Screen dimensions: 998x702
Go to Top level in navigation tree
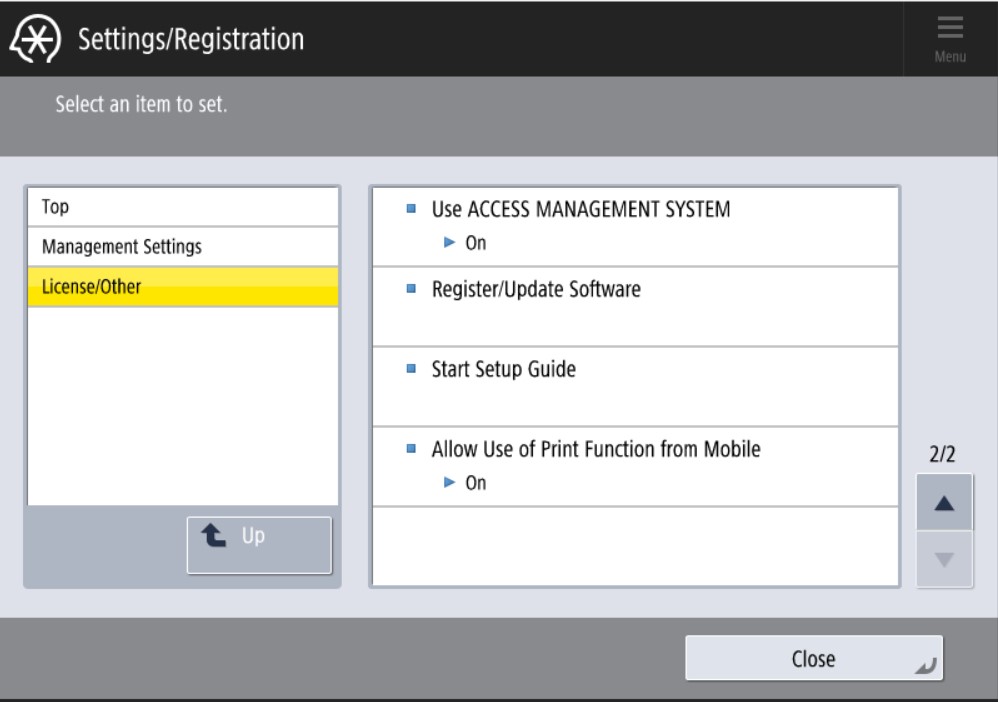click(x=182, y=207)
